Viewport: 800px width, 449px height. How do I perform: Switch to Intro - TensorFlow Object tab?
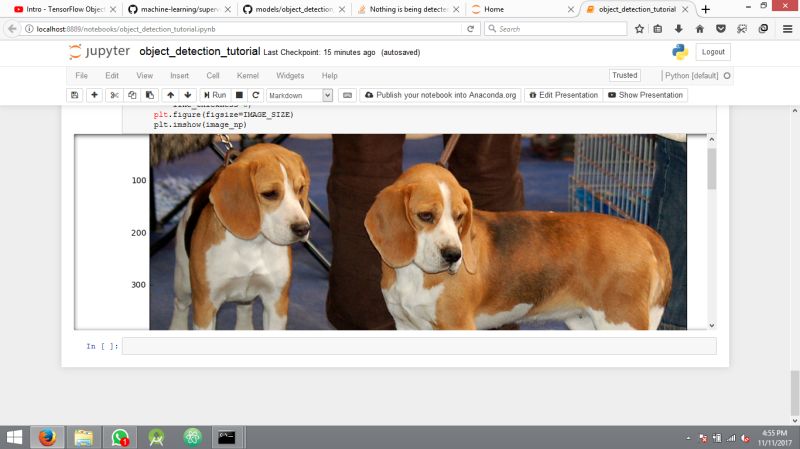point(65,9)
